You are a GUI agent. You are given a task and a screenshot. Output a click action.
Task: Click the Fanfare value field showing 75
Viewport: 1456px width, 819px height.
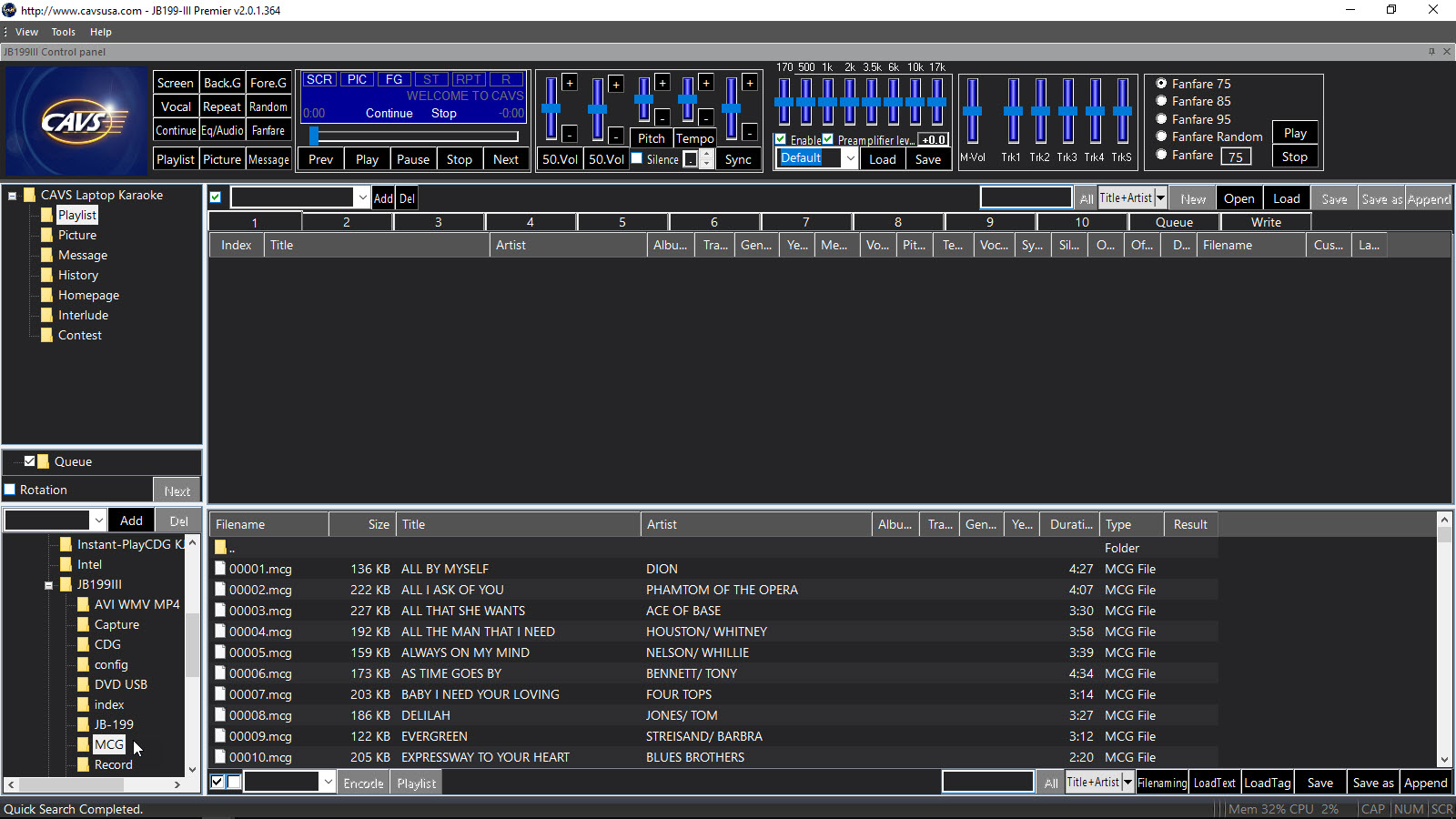(x=1236, y=157)
